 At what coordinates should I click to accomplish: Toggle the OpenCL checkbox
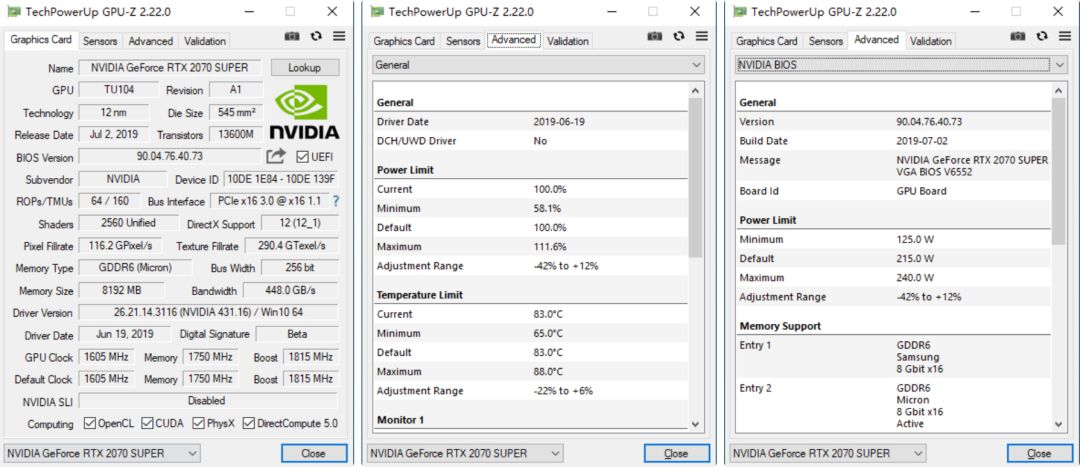(89, 423)
